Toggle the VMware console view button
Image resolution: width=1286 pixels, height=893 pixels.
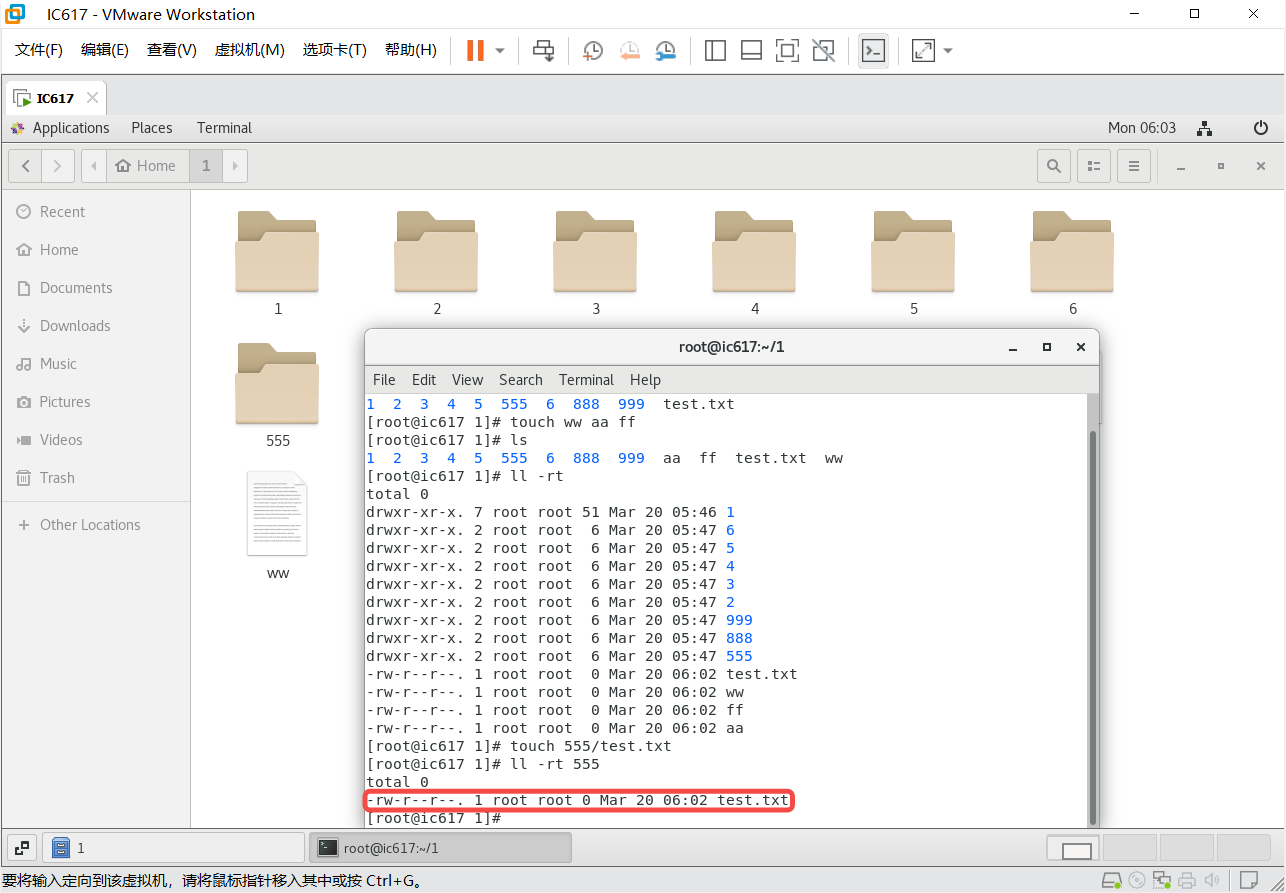(x=873, y=50)
